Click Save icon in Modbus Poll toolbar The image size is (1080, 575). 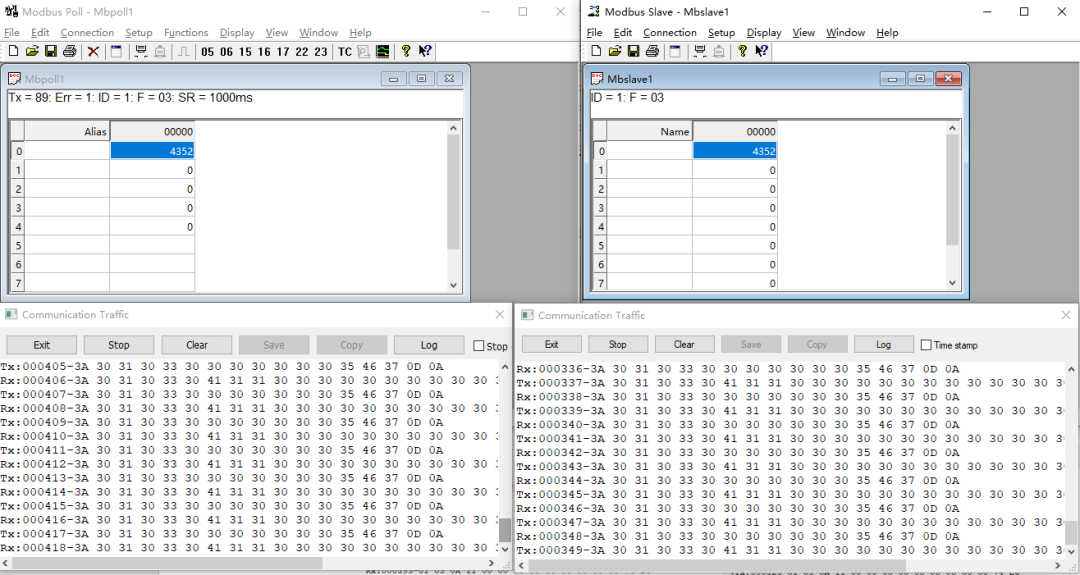50,51
